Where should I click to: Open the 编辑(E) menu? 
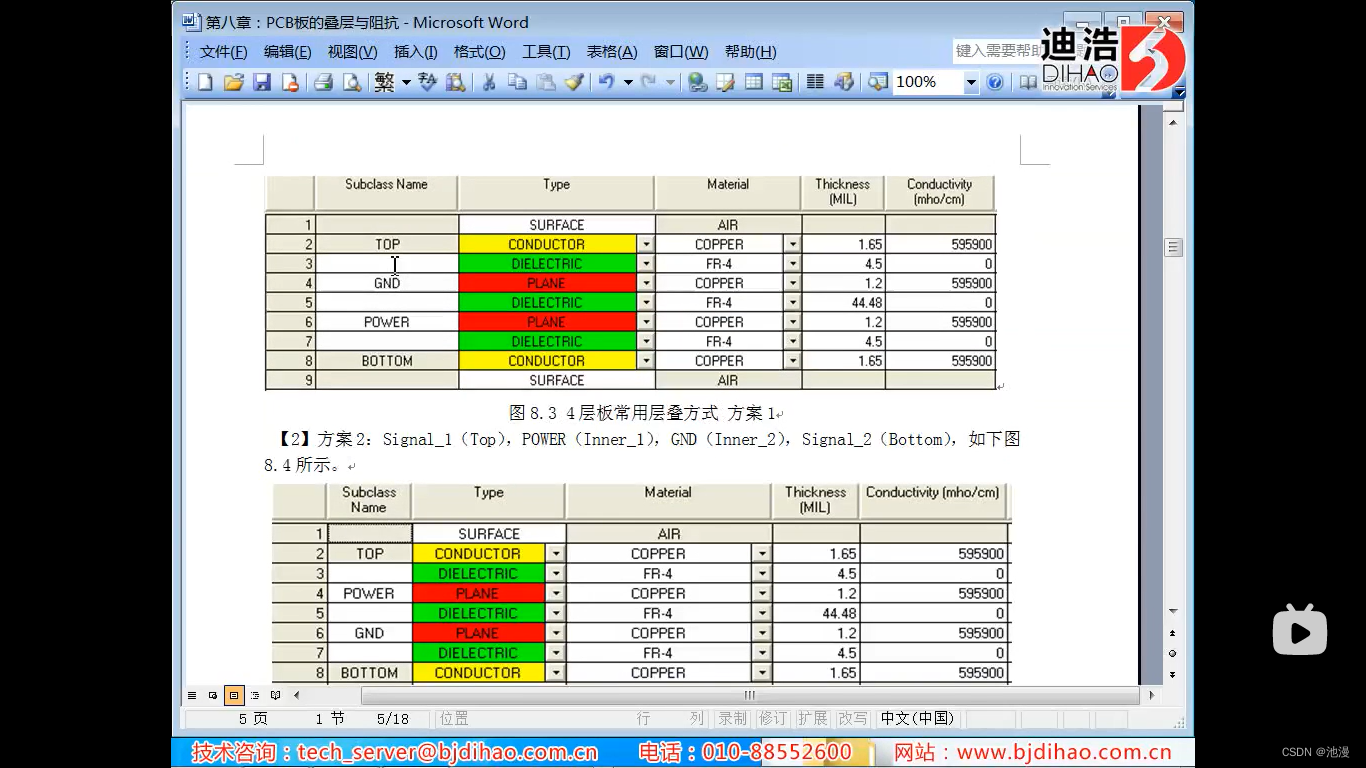point(287,52)
